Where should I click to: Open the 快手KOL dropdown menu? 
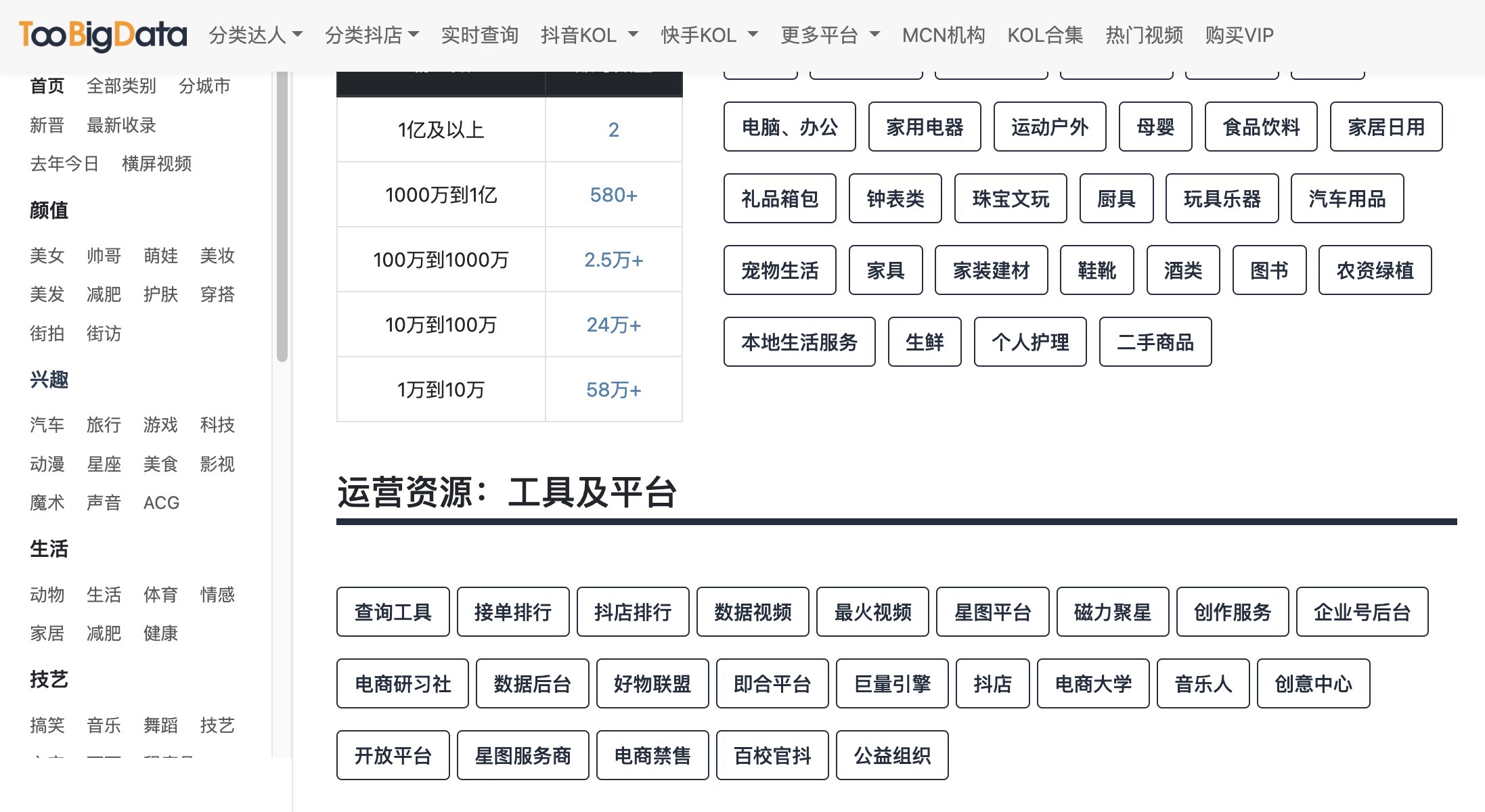(709, 35)
